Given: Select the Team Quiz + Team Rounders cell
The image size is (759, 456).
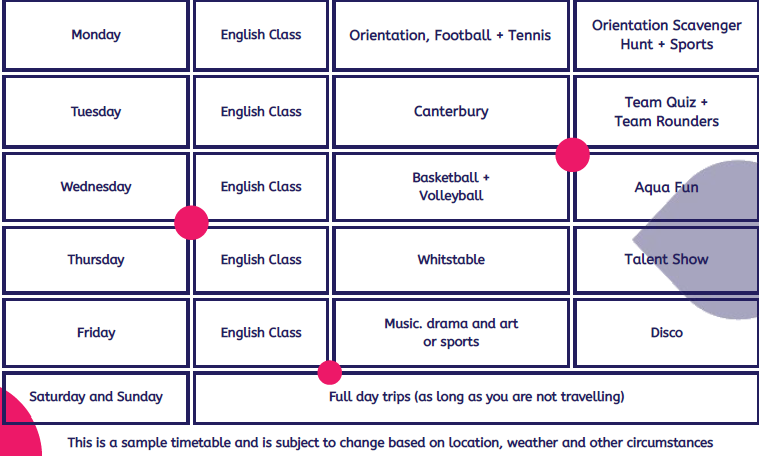Looking at the screenshot, I should tap(666, 111).
